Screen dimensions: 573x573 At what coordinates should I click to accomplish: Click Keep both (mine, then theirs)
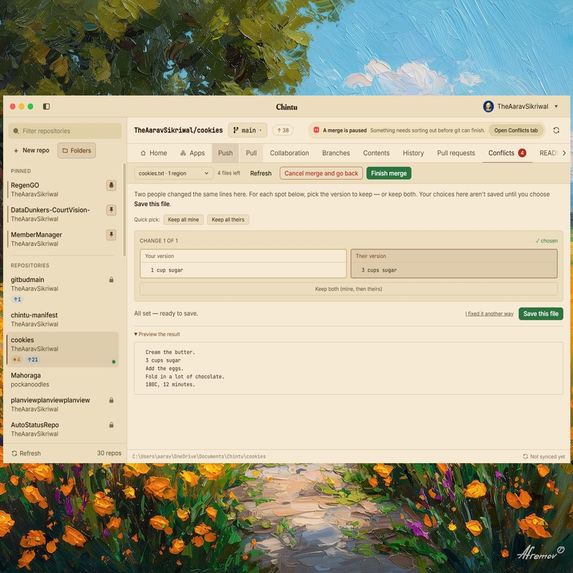click(349, 289)
